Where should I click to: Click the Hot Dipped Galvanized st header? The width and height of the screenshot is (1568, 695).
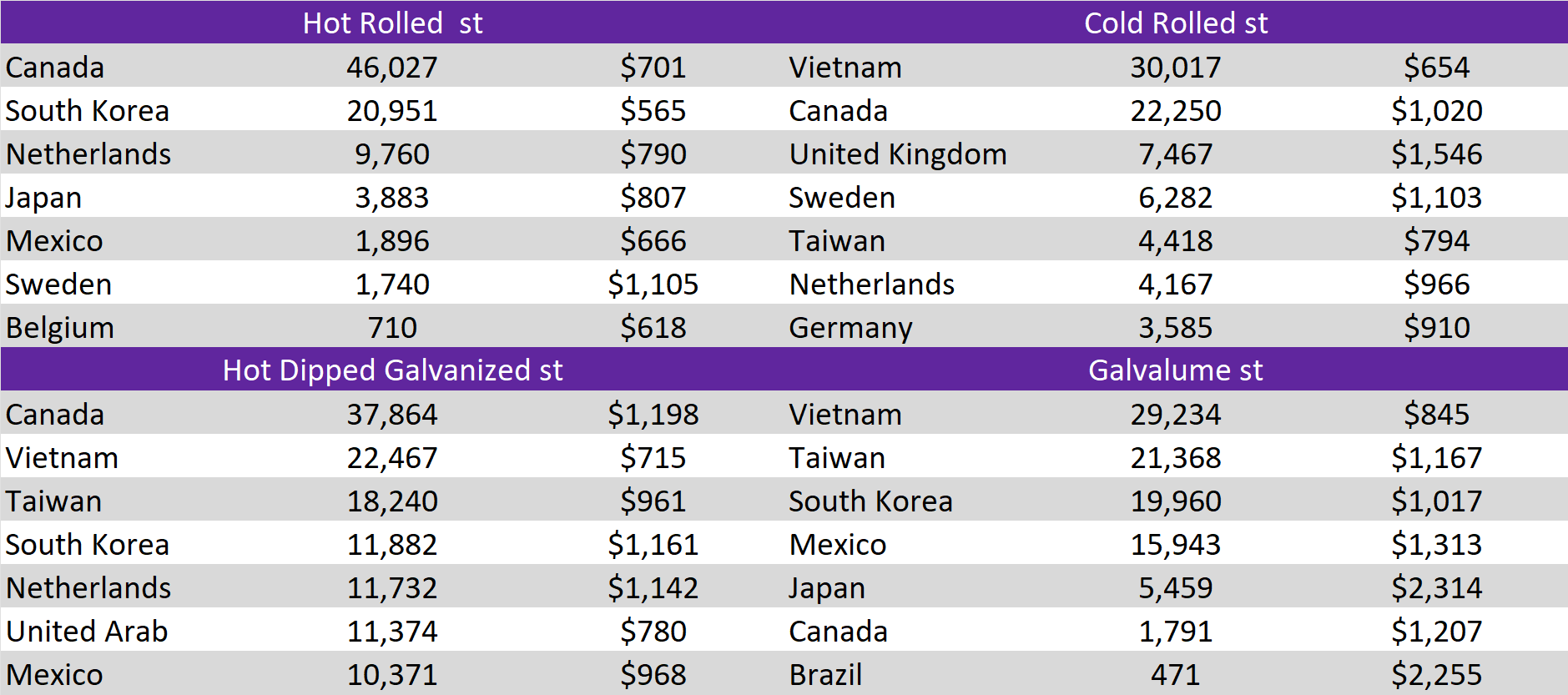tap(392, 370)
